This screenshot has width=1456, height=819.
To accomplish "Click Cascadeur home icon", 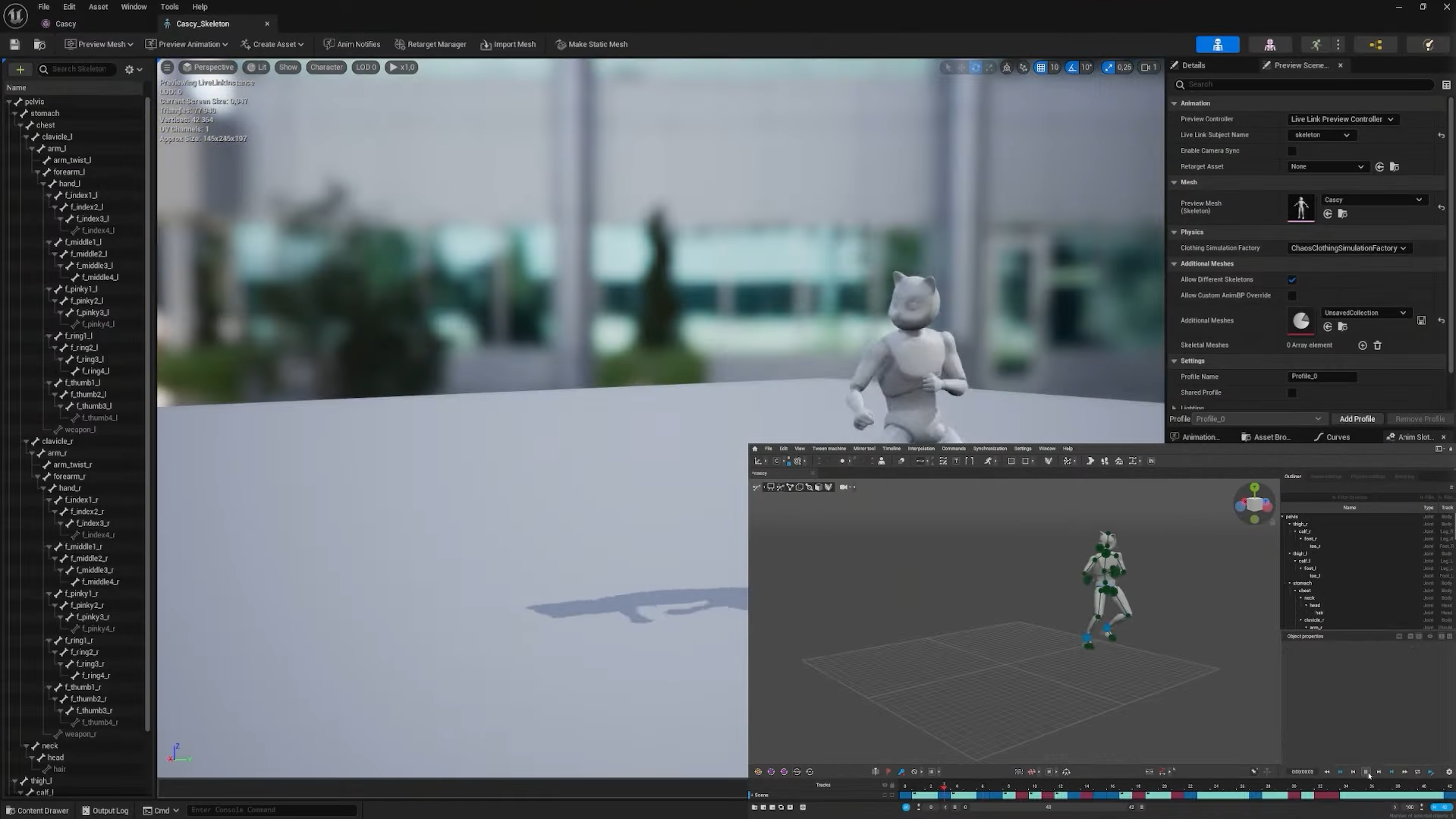I will (755, 449).
